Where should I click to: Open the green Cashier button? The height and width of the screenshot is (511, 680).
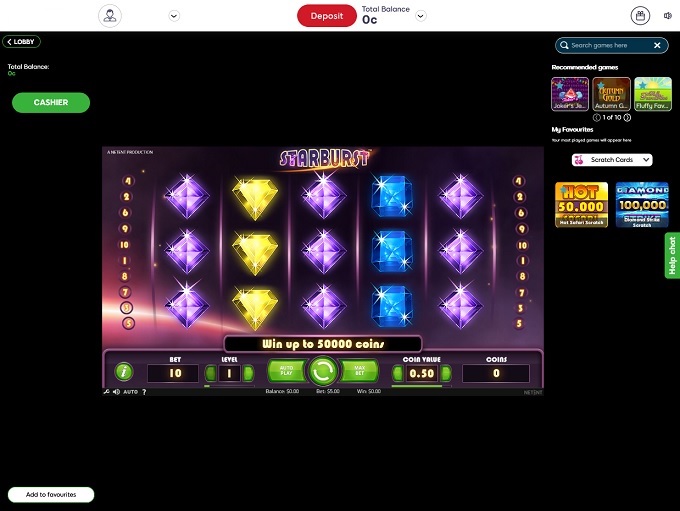click(51, 102)
